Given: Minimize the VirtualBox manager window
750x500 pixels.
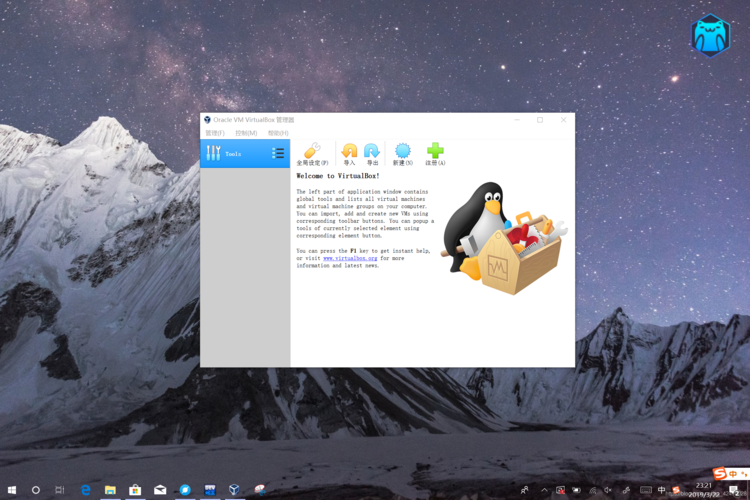Looking at the screenshot, I should (x=517, y=120).
